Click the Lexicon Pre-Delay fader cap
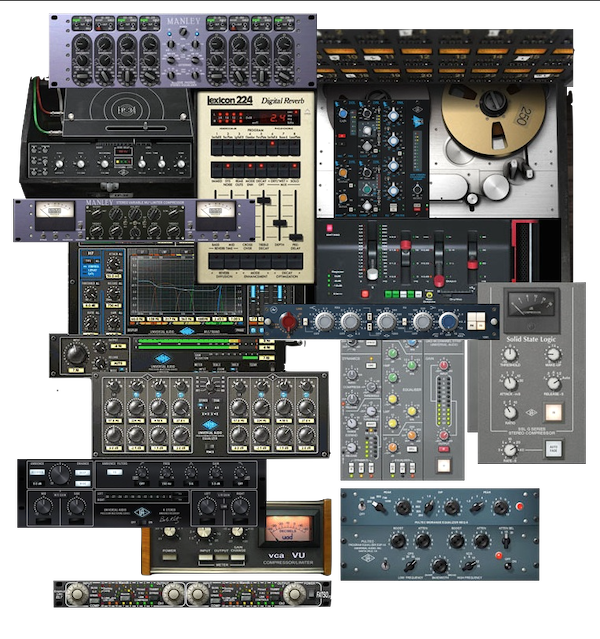600x639 pixels. tap(296, 237)
